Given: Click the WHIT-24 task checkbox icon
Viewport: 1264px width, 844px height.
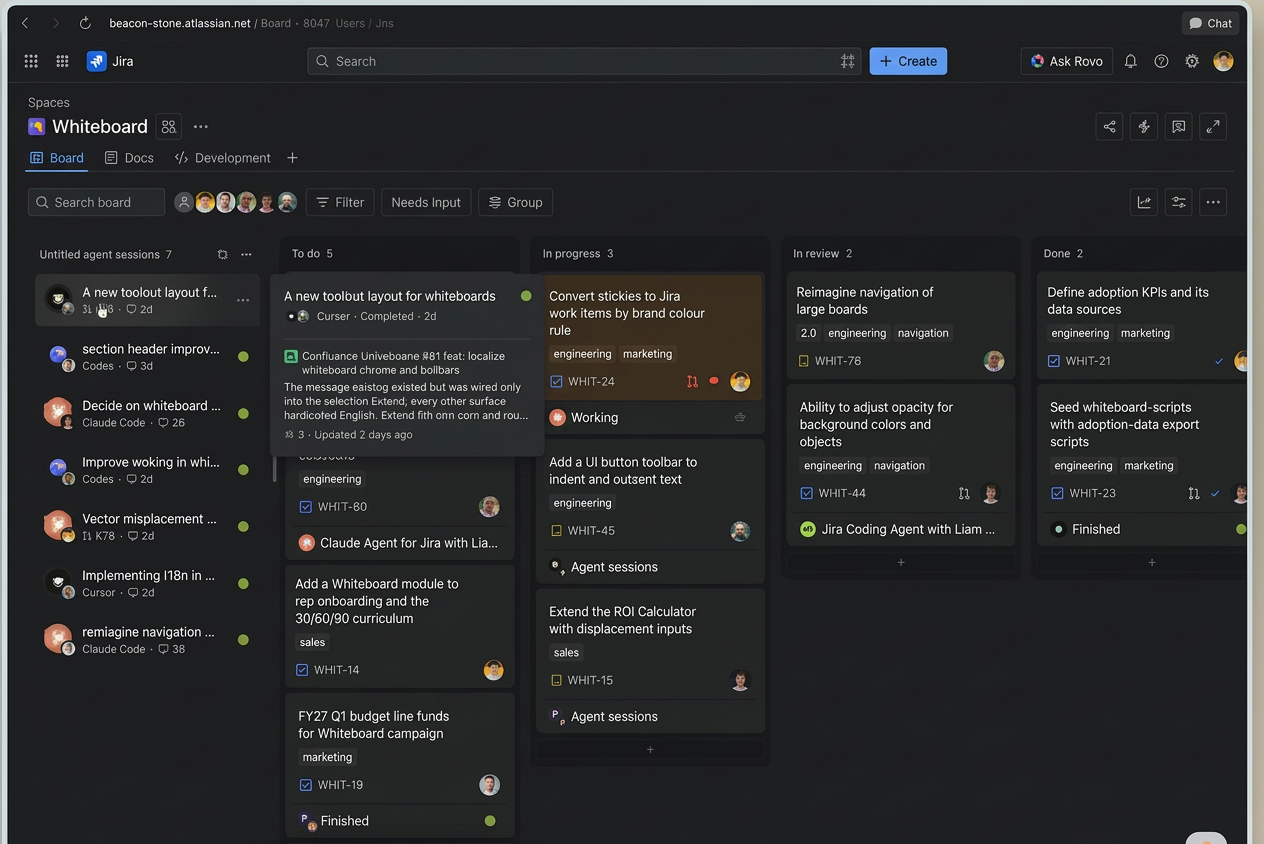Looking at the screenshot, I should 557,382.
